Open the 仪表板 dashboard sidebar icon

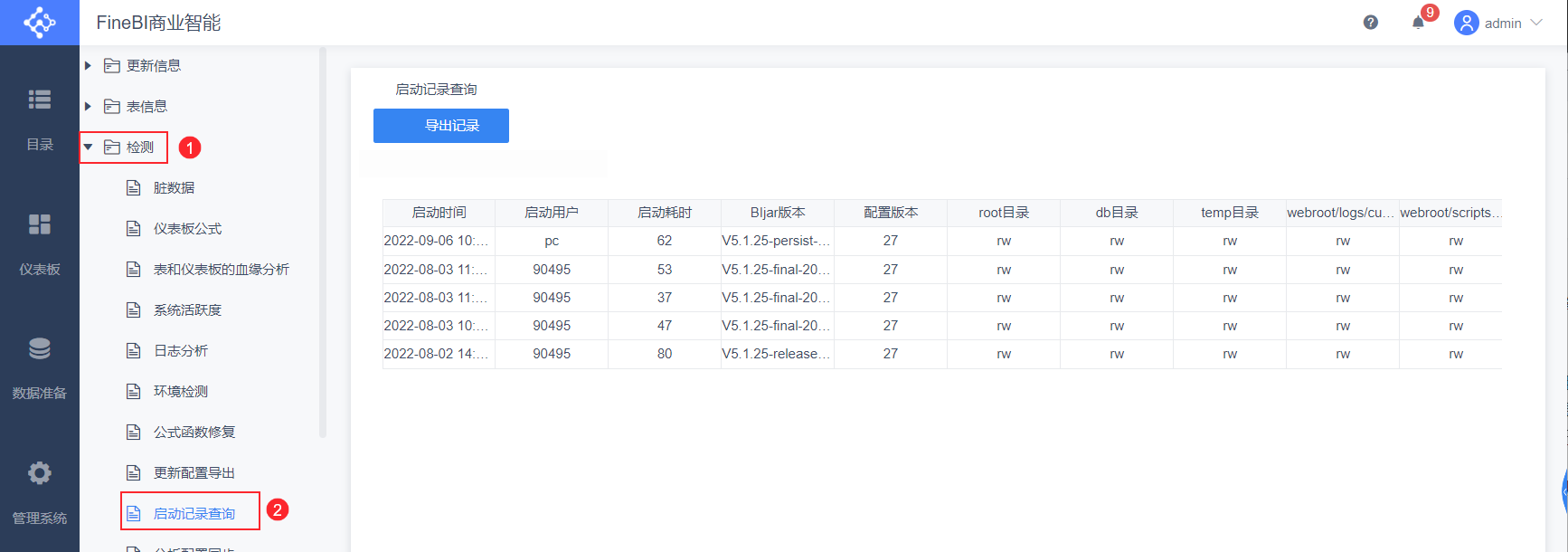tap(40, 224)
